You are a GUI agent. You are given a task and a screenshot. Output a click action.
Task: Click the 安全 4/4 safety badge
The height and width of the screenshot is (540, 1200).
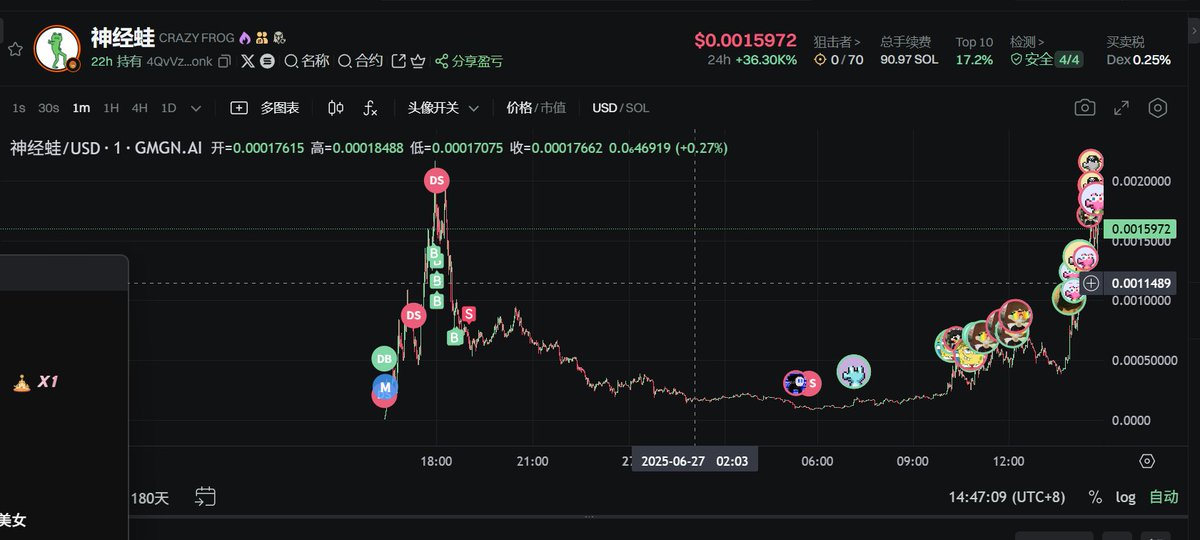point(1046,60)
